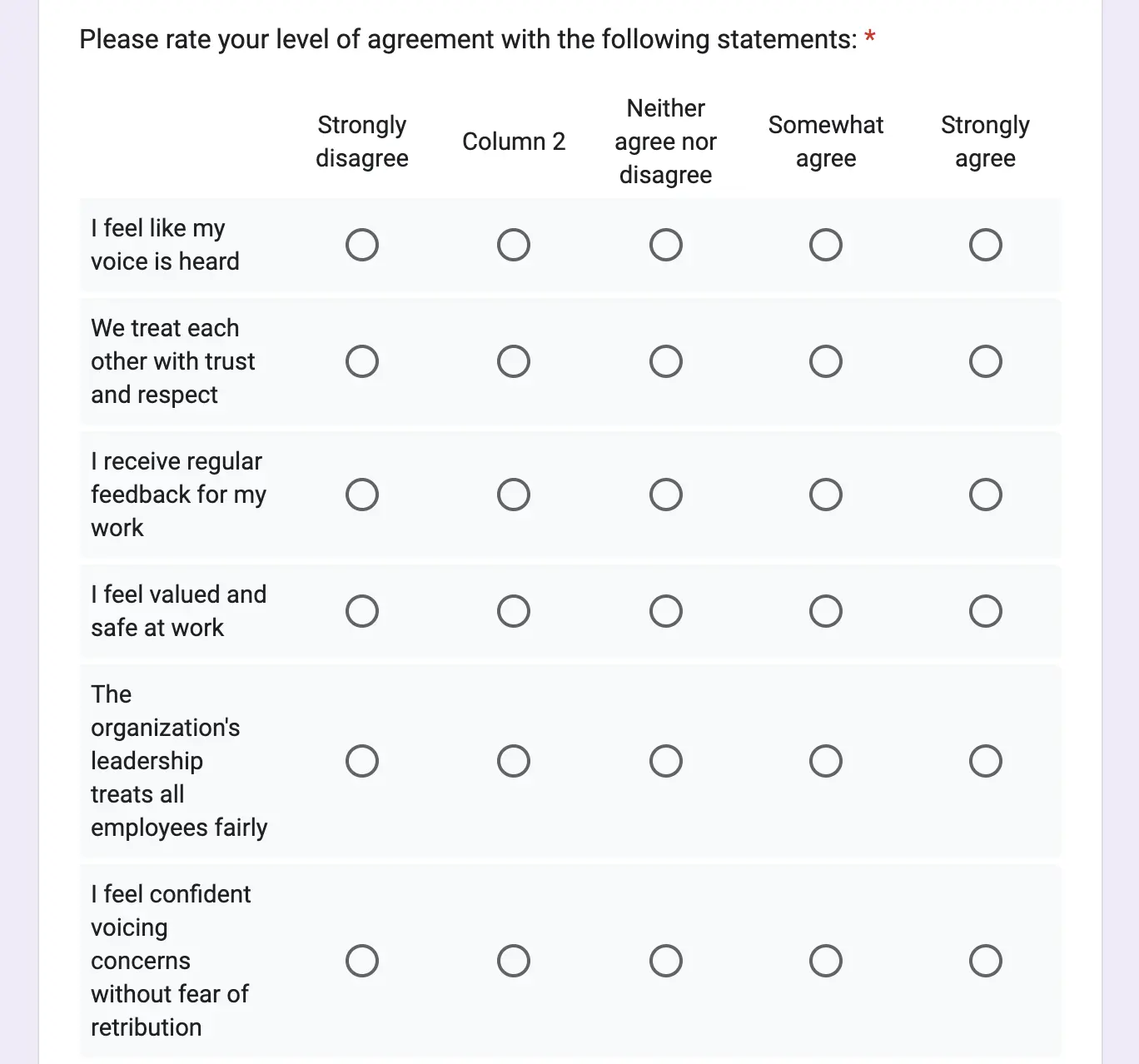Pick Strongly disagree for 'voicing concerns' row
1139x1064 pixels.
pos(362,961)
